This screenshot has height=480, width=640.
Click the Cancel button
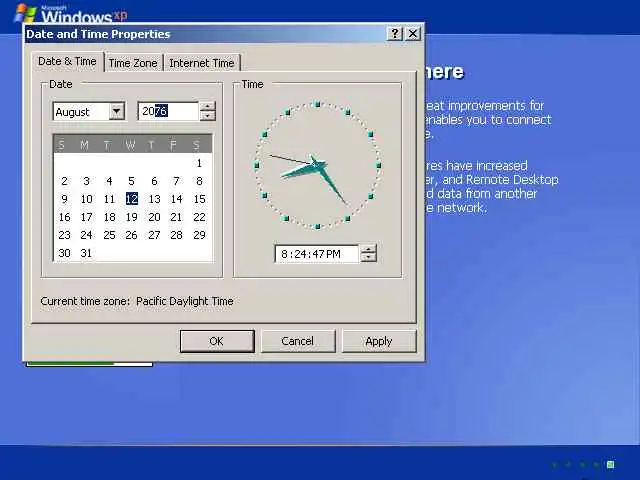[298, 341]
